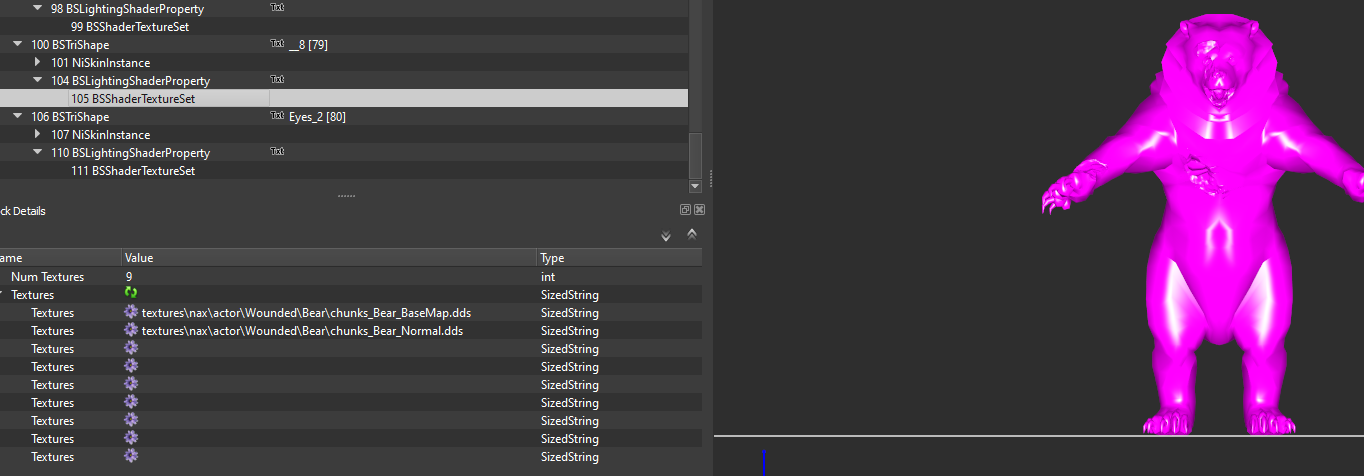The width and height of the screenshot is (1364, 476).
Task: Collapse 100 BSTriShape node
Action: 18,45
